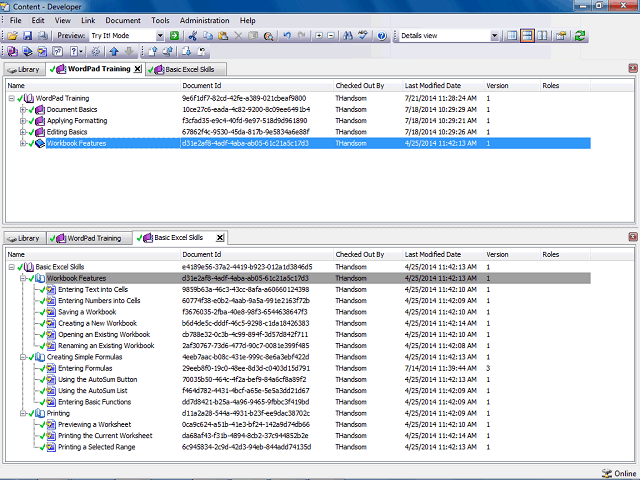
Task: Open the Link menu
Action: (x=88, y=20)
